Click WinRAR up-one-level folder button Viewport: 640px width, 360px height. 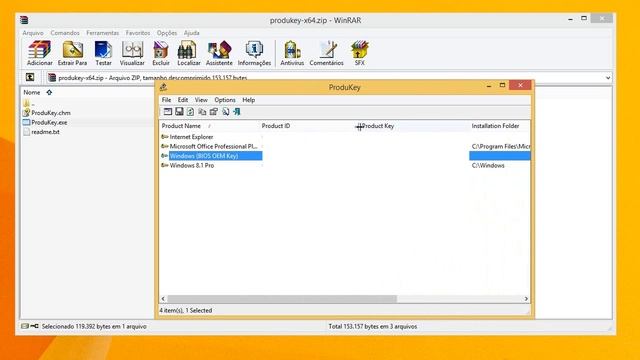[30, 77]
